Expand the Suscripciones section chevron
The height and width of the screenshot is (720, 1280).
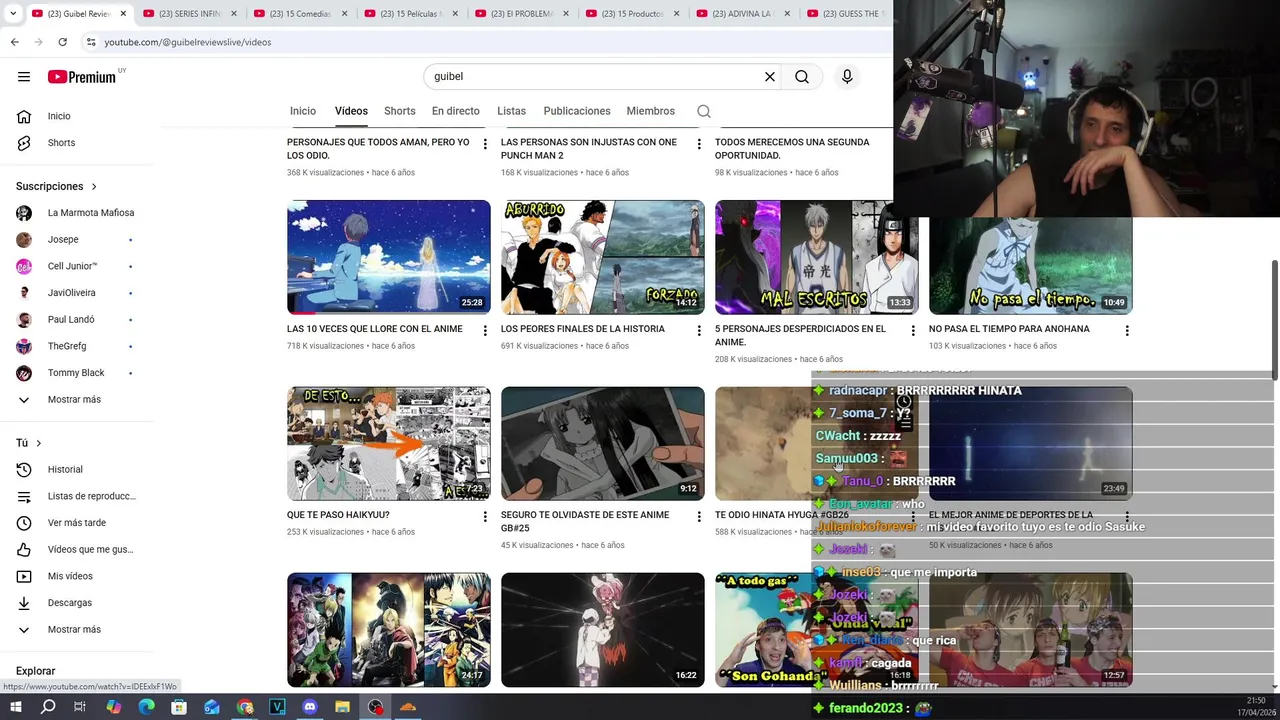(x=94, y=187)
